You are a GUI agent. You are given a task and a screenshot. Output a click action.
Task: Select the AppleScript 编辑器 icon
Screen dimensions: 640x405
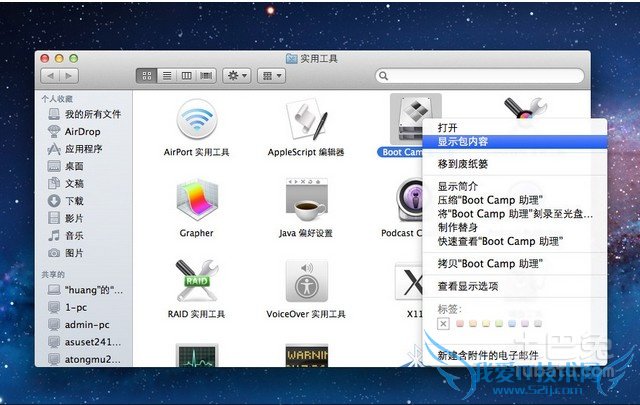[x=307, y=121]
